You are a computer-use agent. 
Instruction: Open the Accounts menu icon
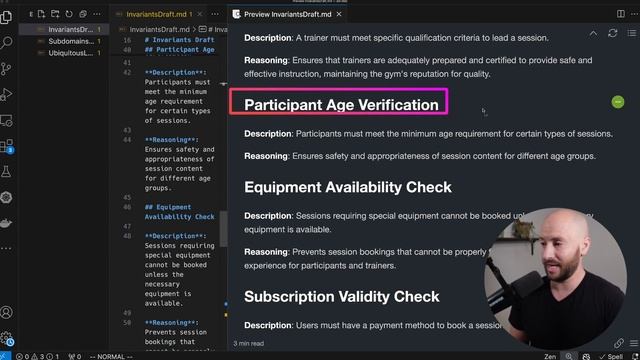(x=7, y=312)
